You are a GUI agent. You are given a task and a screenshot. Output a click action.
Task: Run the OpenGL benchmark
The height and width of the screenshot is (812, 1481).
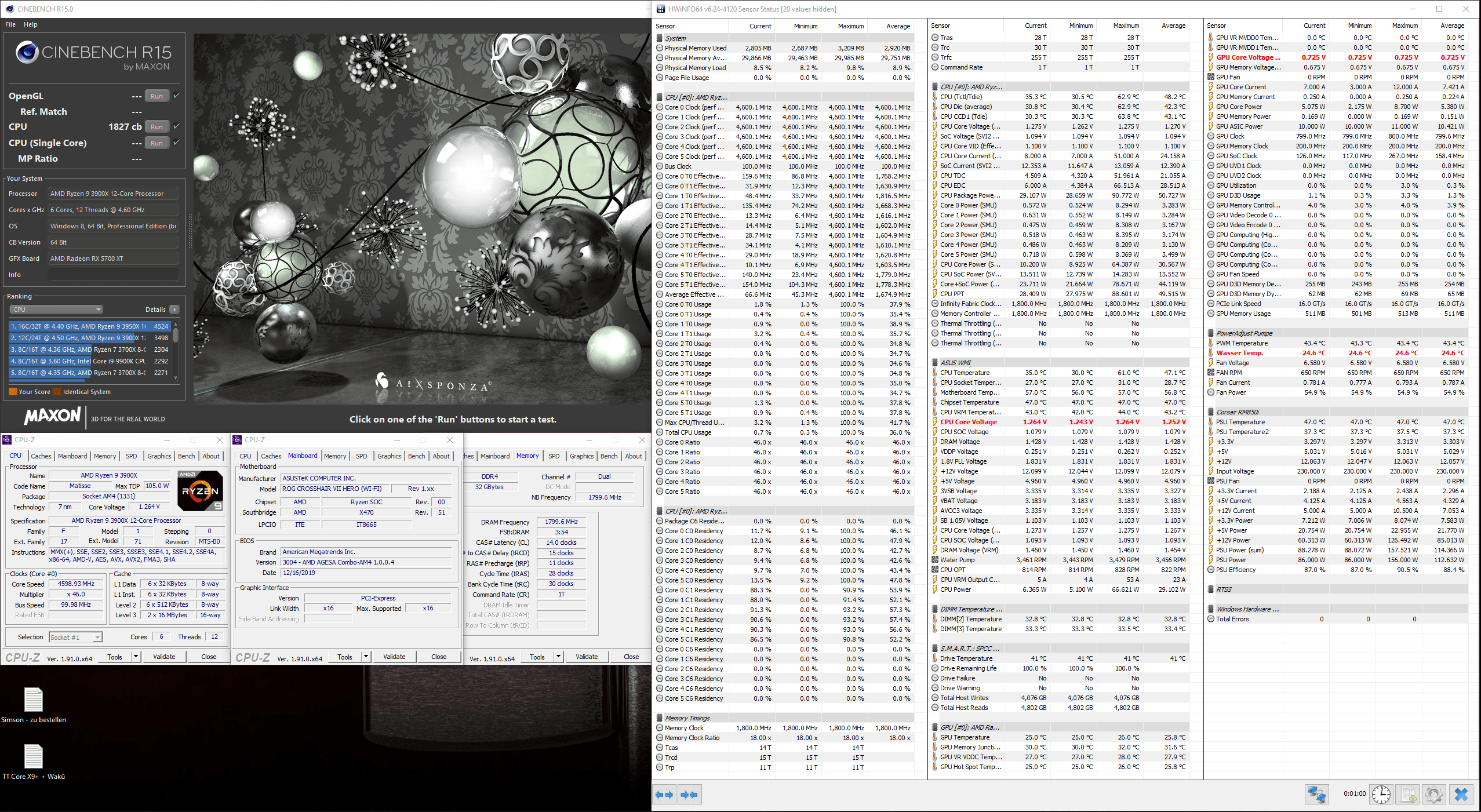[157, 96]
